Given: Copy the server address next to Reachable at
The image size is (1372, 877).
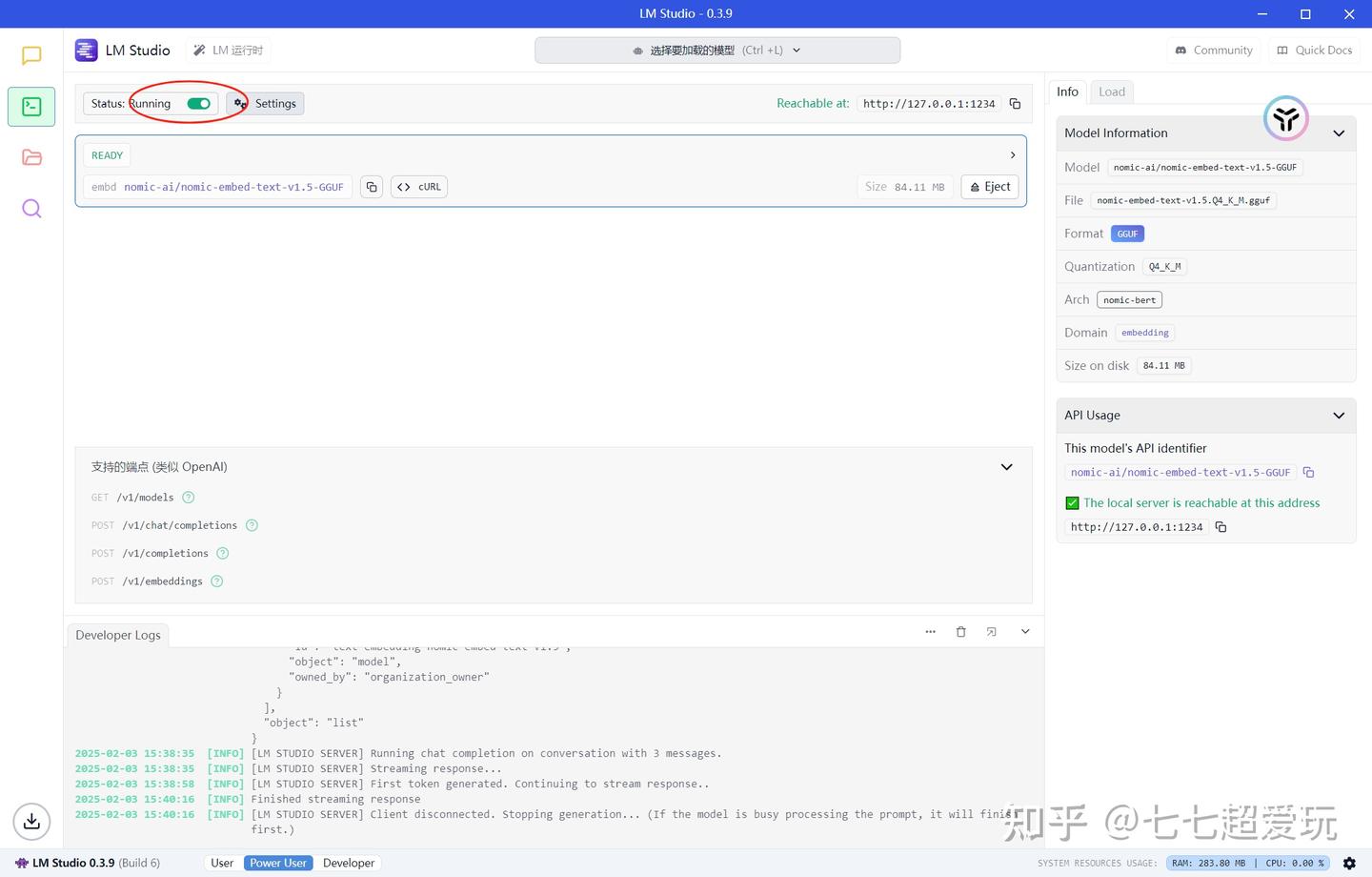Looking at the screenshot, I should coord(1015,103).
